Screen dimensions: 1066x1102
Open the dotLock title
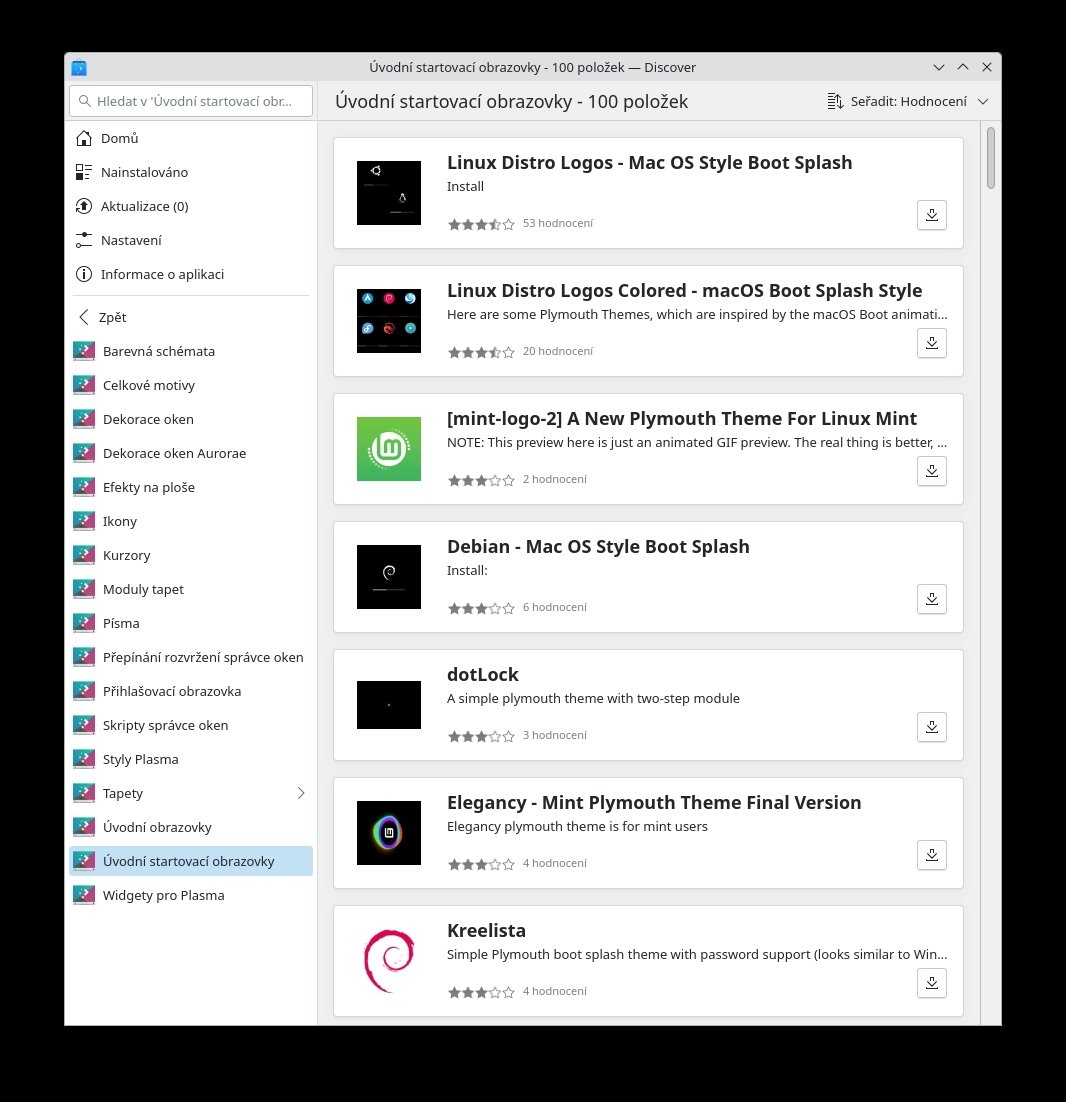tap(483, 675)
